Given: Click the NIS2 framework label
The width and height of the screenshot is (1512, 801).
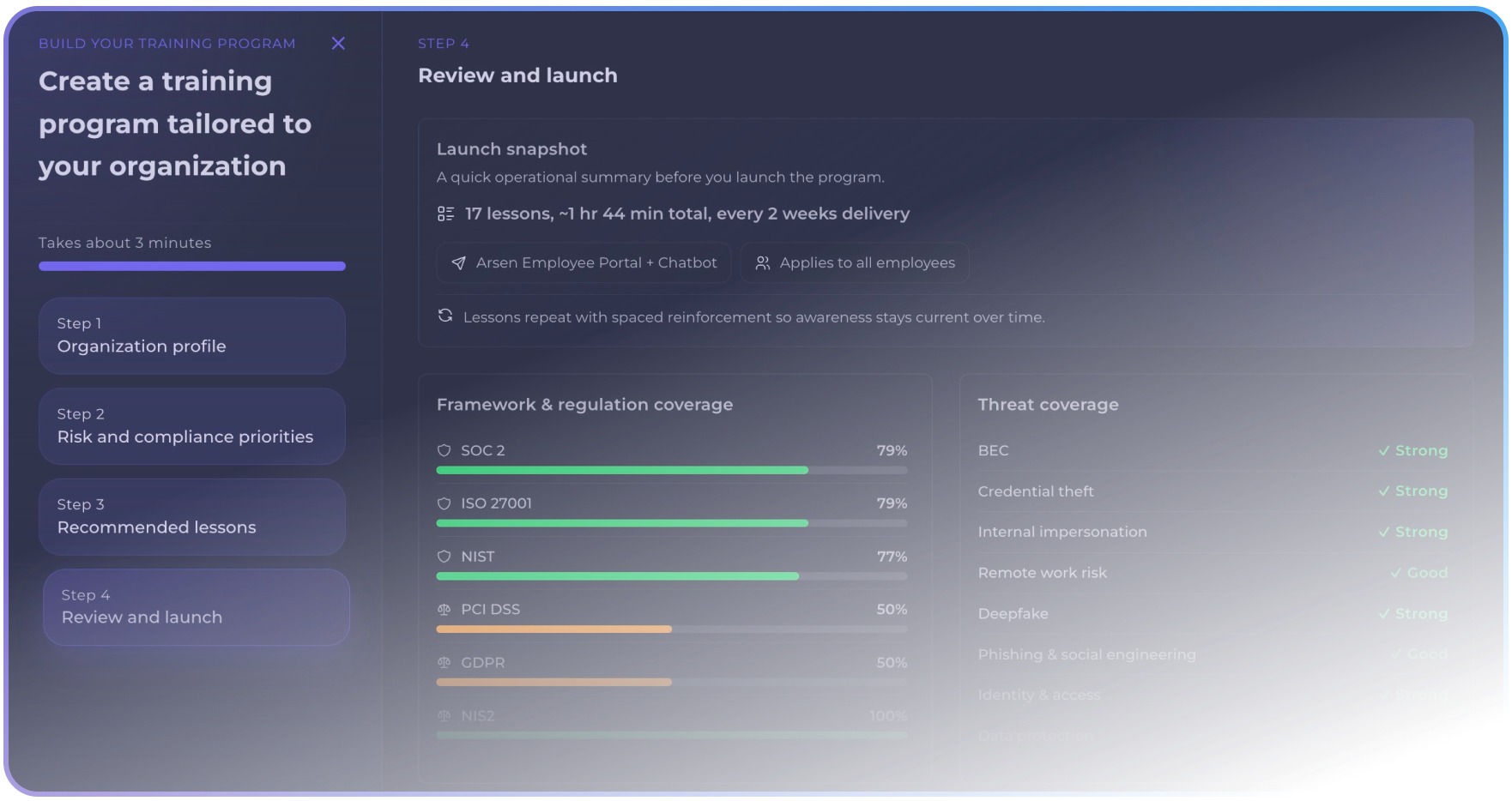Looking at the screenshot, I should [478, 716].
